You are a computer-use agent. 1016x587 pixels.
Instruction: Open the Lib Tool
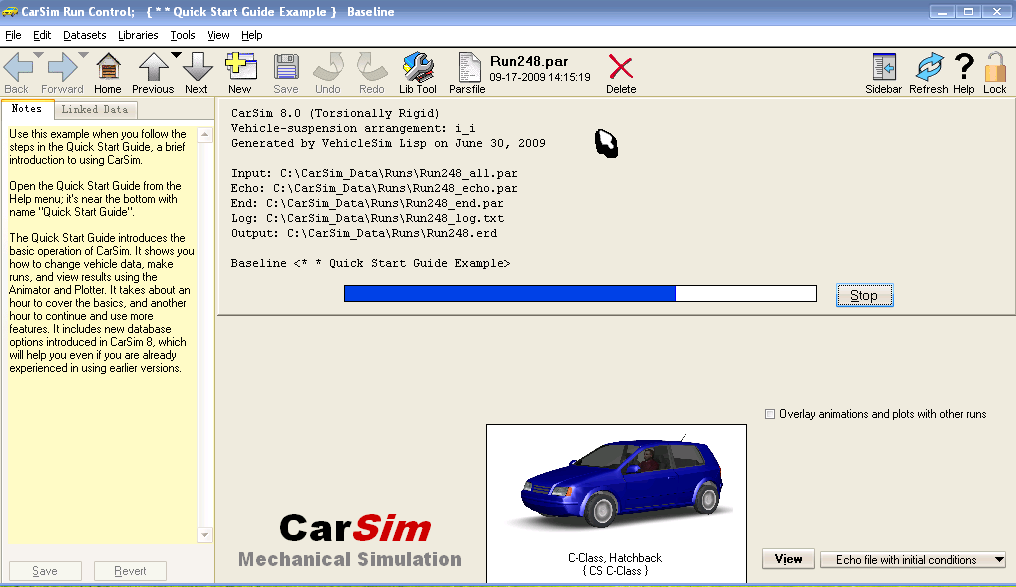coord(418,67)
